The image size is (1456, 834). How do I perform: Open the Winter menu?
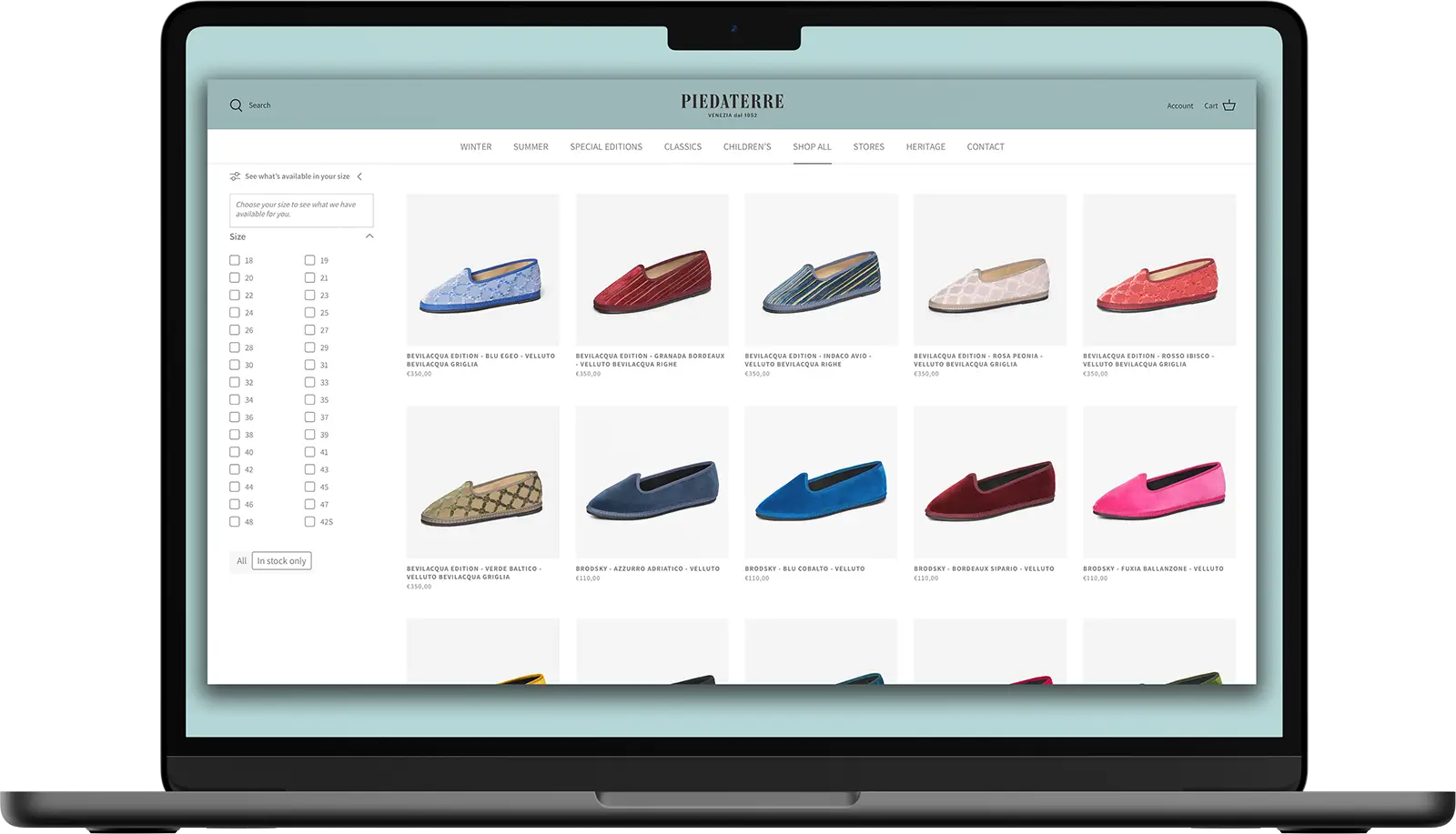pyautogui.click(x=476, y=146)
